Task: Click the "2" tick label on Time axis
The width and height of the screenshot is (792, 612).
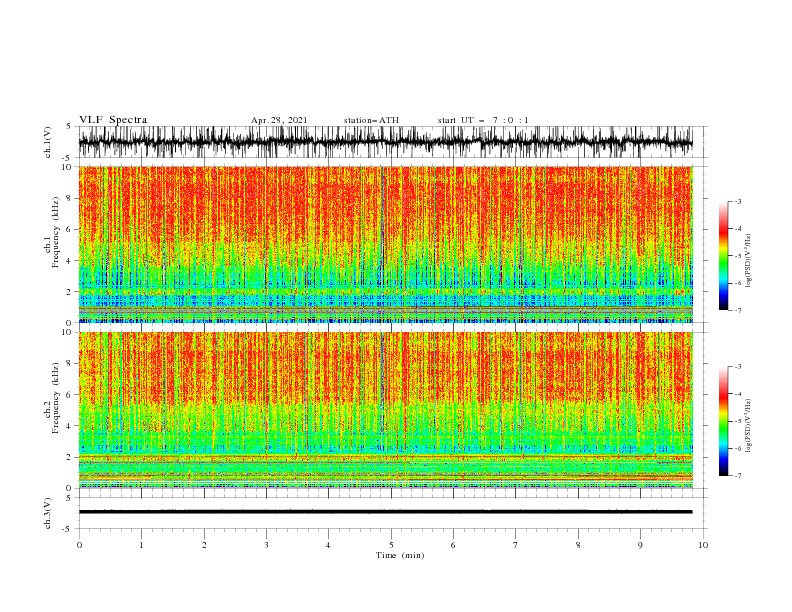Action: (x=204, y=545)
